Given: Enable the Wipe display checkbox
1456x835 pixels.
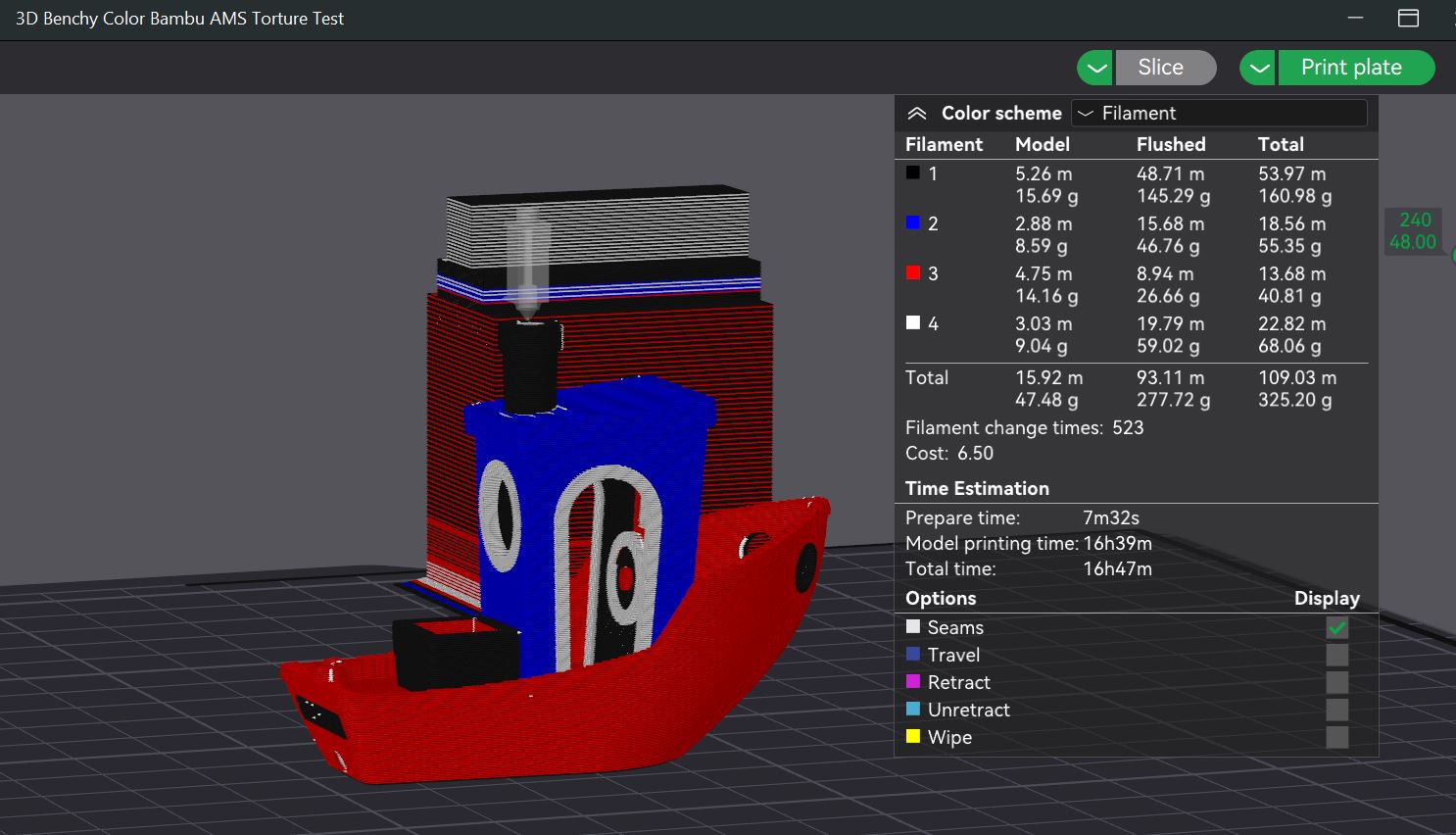Looking at the screenshot, I should tap(1337, 737).
